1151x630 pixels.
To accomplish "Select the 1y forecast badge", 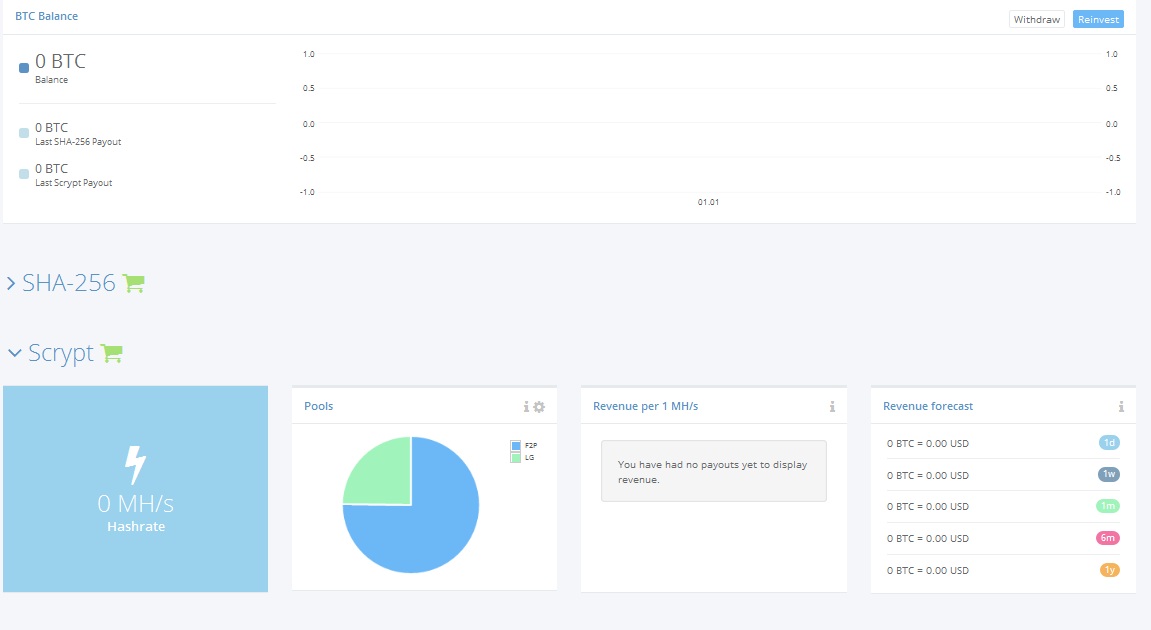I will (1109, 570).
